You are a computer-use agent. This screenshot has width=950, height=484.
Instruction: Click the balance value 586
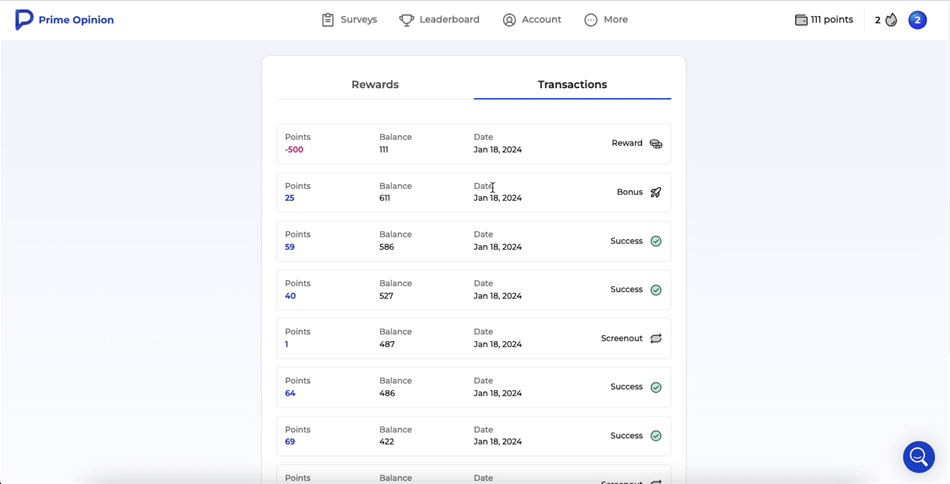[x=387, y=247]
